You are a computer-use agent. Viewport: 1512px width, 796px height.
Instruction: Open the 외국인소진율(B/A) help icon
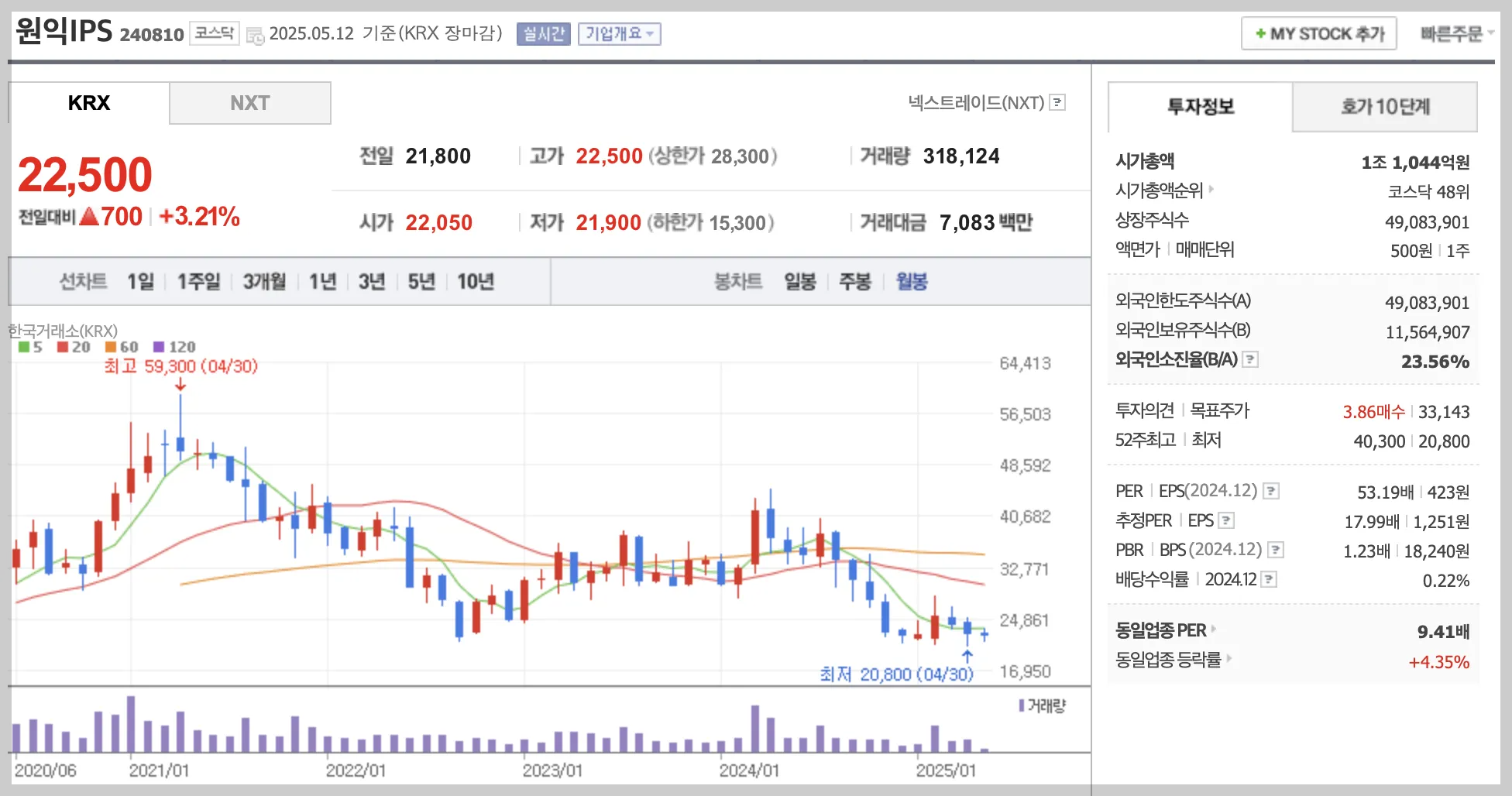click(x=1250, y=359)
